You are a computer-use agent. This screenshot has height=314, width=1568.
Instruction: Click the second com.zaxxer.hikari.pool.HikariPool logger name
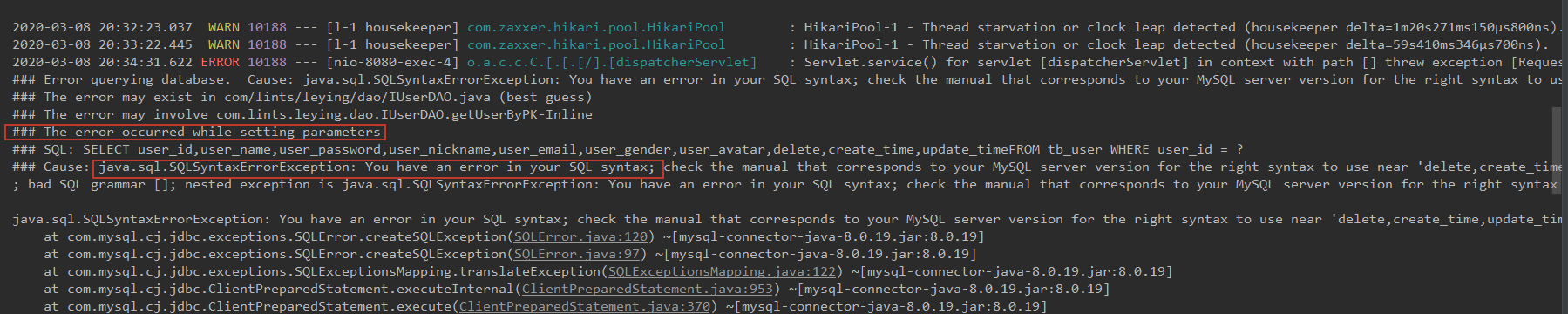[596, 44]
